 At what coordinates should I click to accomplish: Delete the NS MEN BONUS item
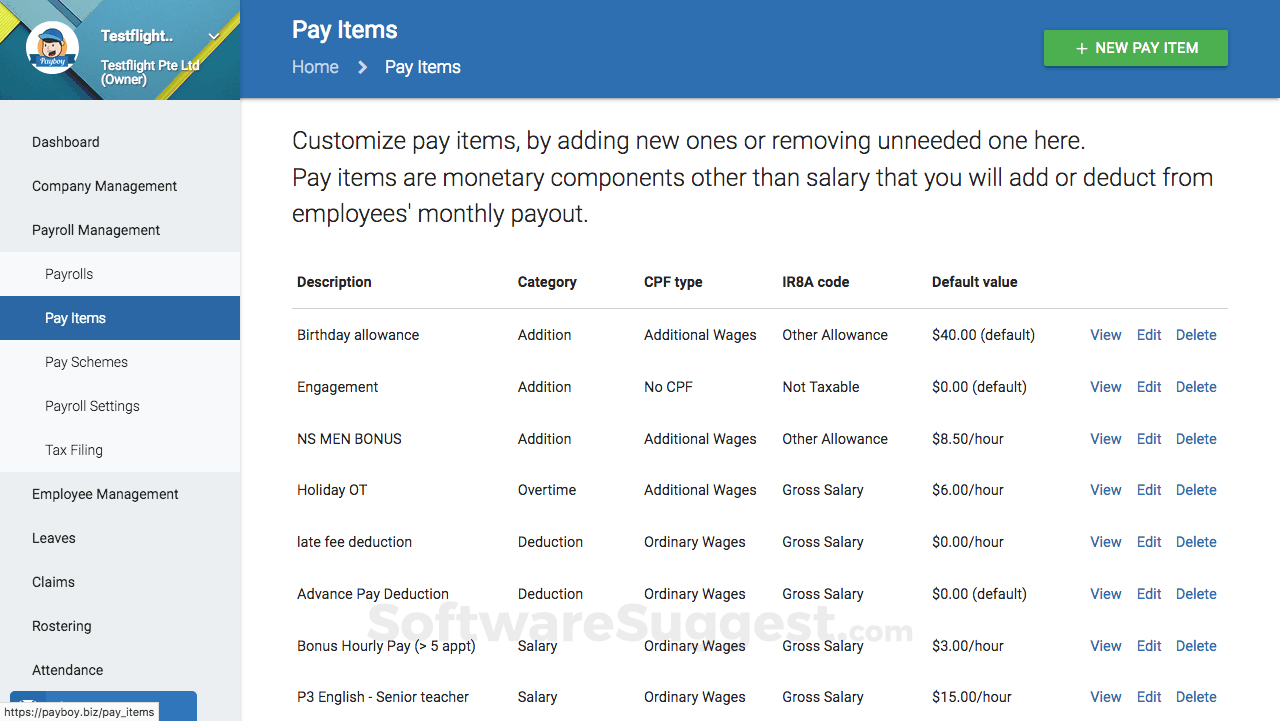[x=1196, y=439]
